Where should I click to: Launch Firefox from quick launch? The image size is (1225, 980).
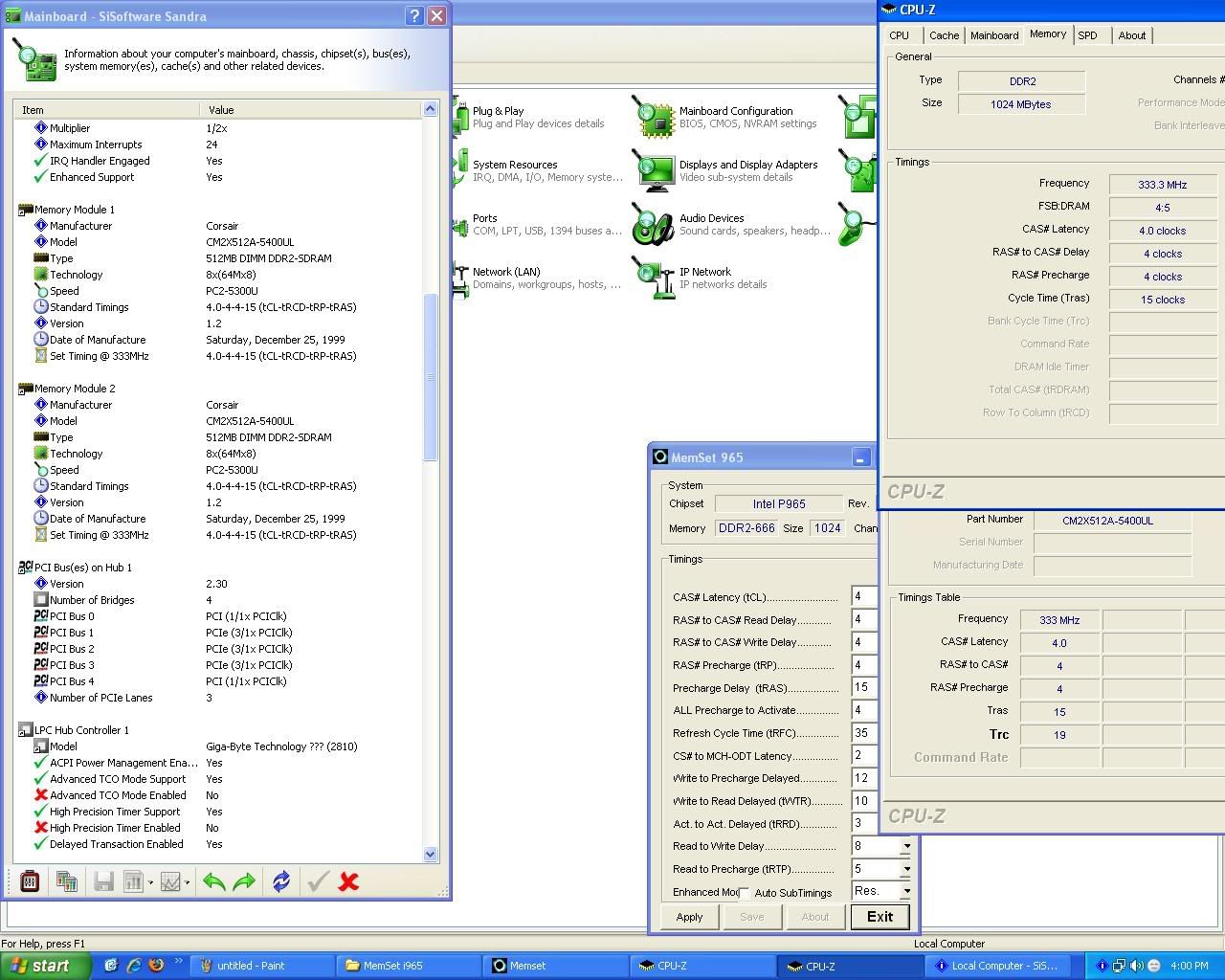click(157, 966)
